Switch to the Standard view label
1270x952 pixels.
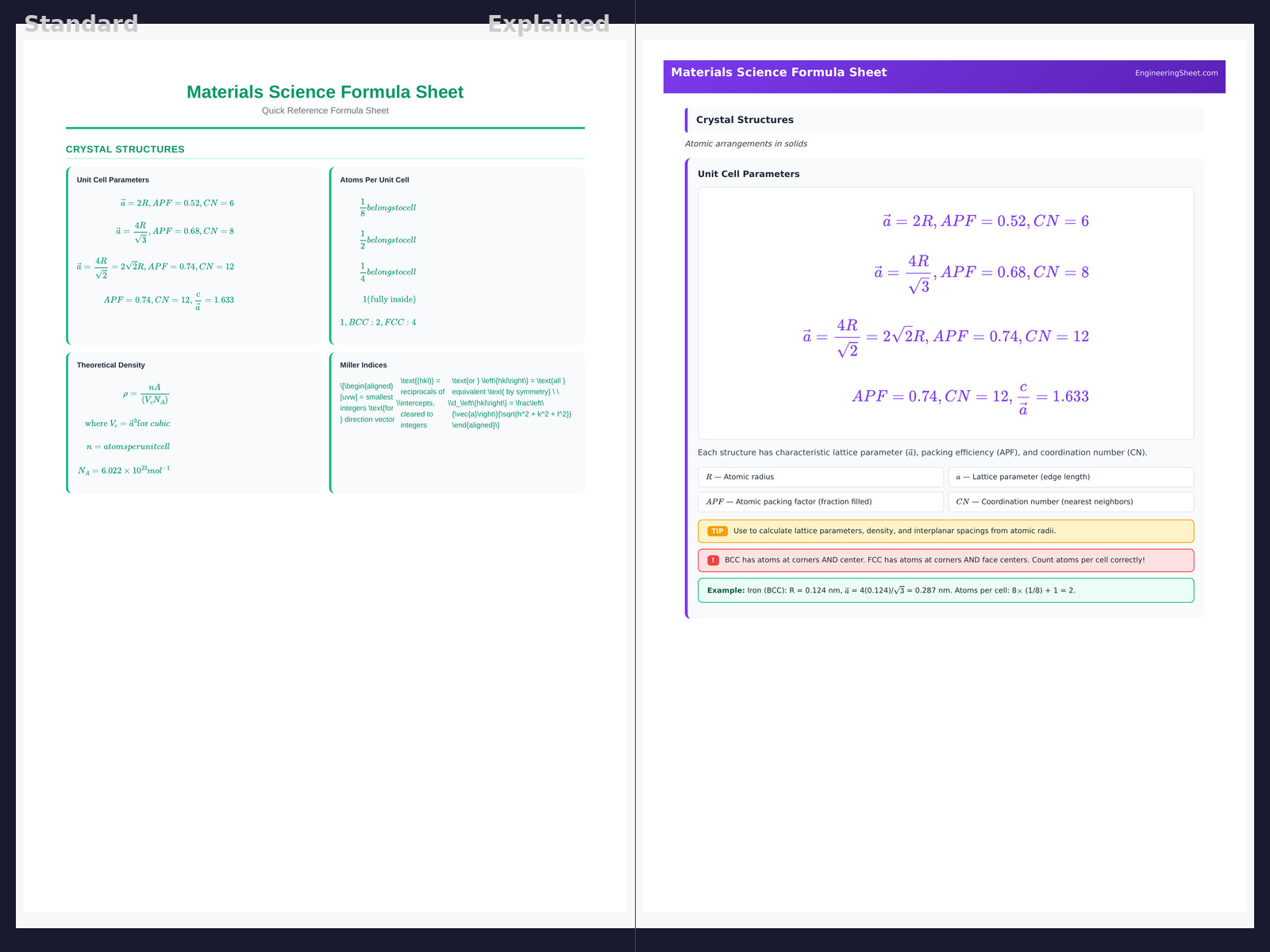pyautogui.click(x=81, y=24)
